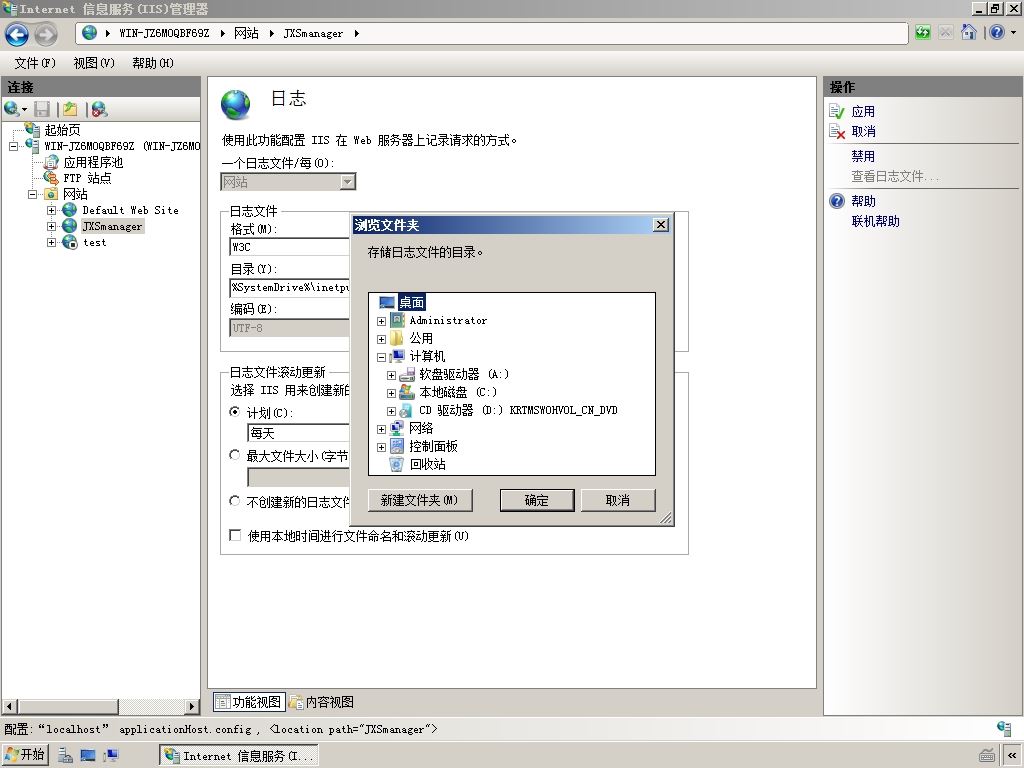The image size is (1024, 768).
Task: Check 使用本地时间进行文件命名和滚动更新
Action: coord(235,535)
